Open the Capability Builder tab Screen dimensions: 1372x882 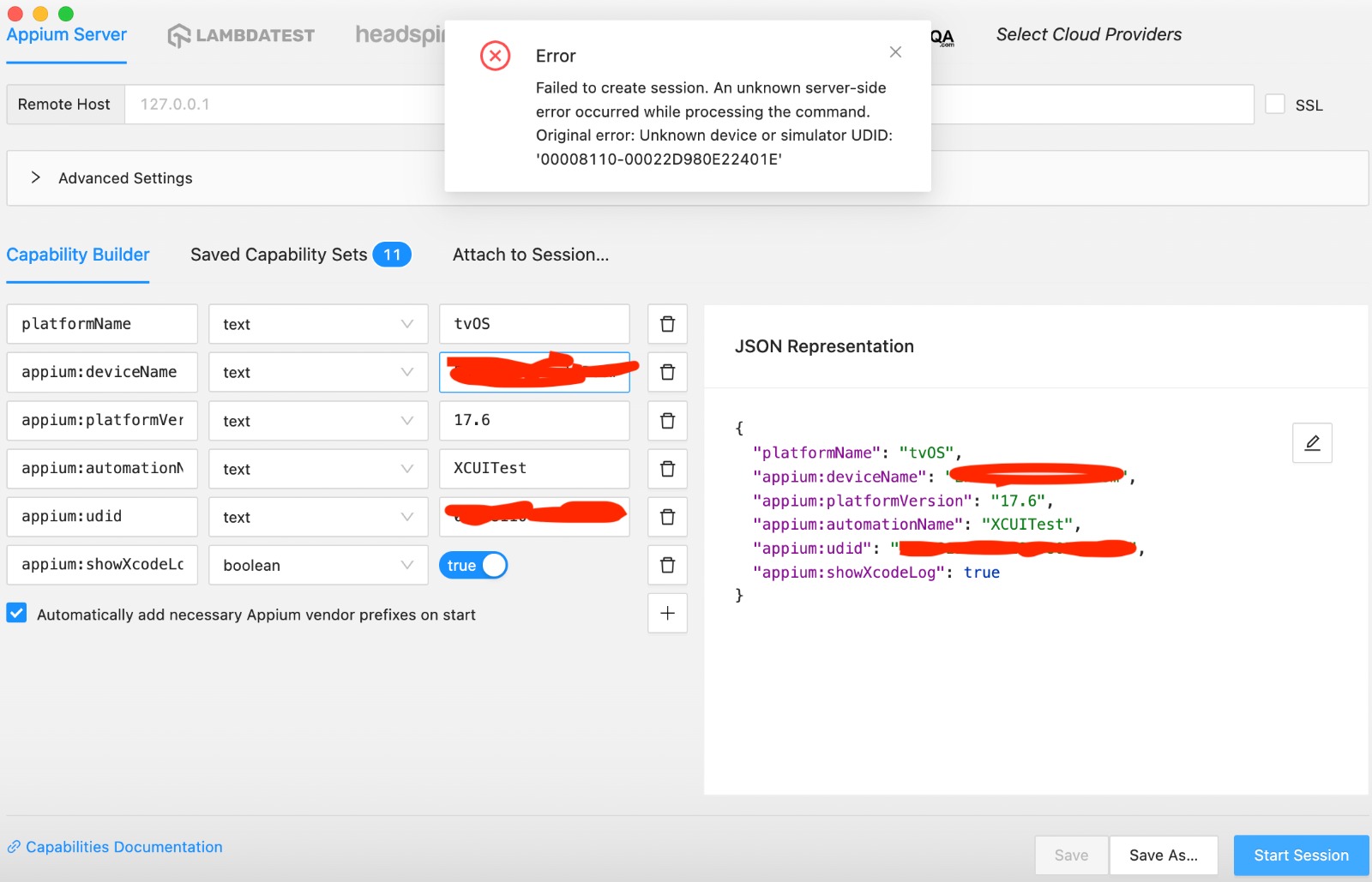click(x=78, y=255)
